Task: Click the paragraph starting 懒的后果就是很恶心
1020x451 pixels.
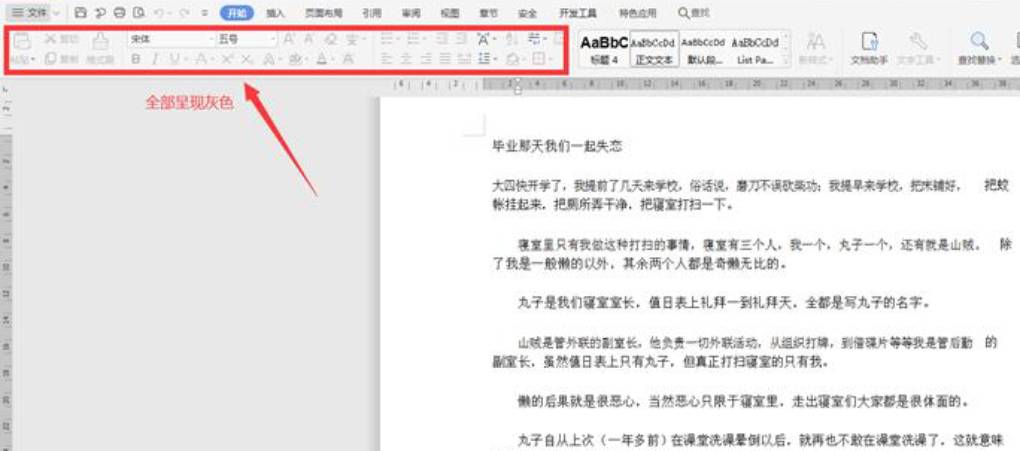Action: click(x=744, y=402)
